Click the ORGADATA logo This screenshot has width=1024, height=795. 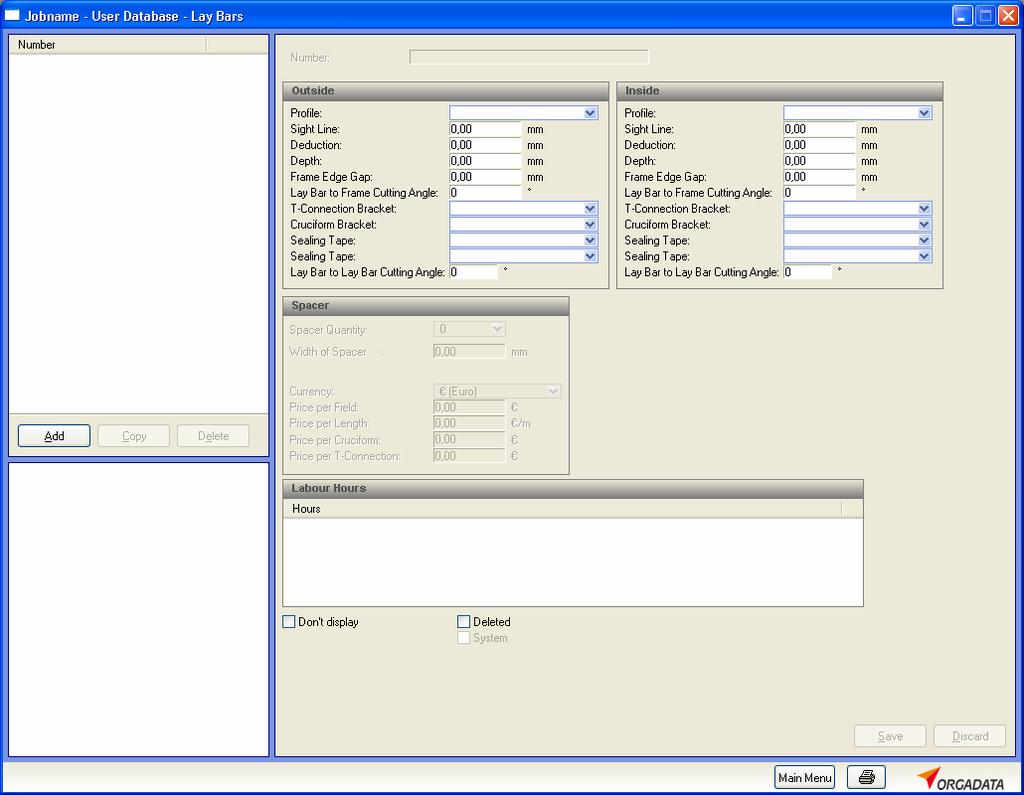click(961, 778)
